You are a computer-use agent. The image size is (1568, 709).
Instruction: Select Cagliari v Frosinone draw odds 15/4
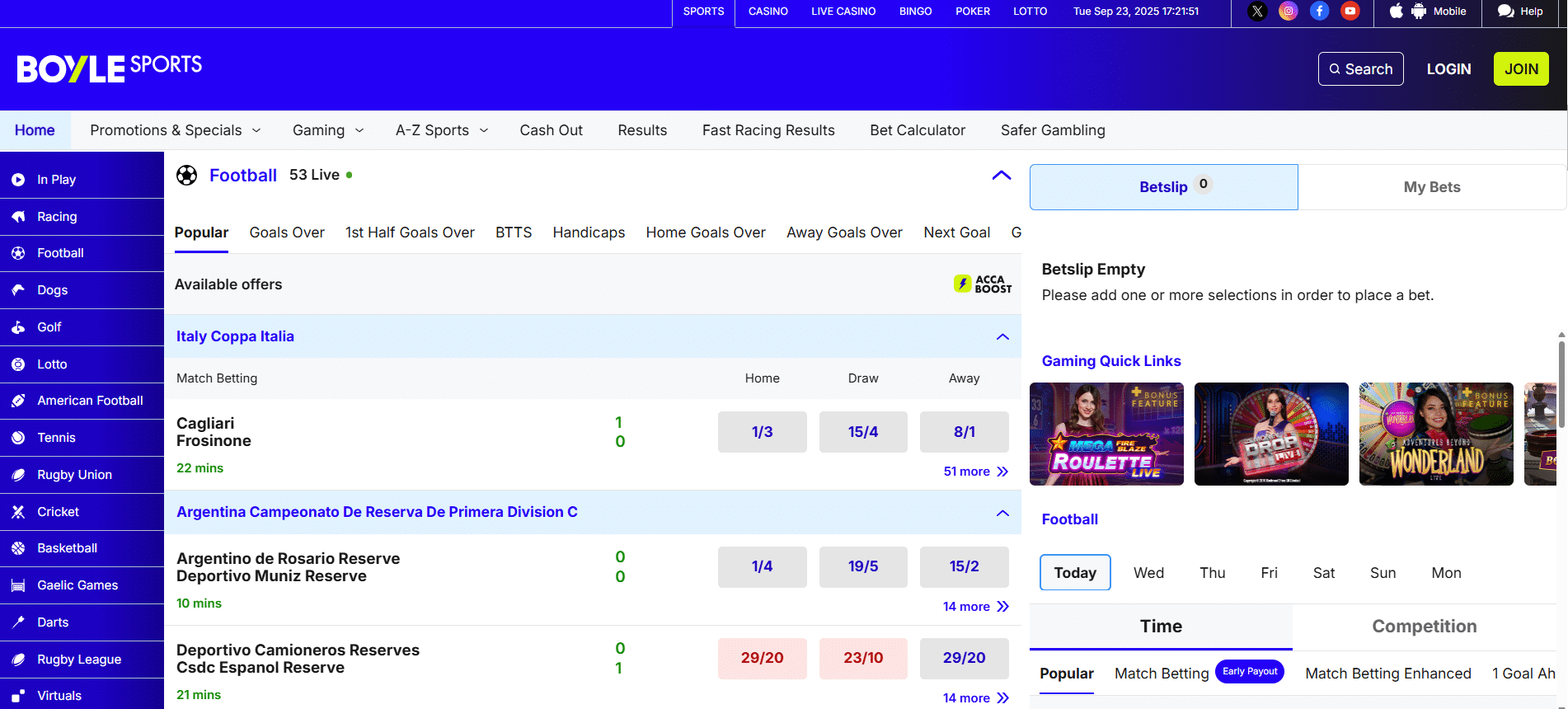(x=863, y=432)
